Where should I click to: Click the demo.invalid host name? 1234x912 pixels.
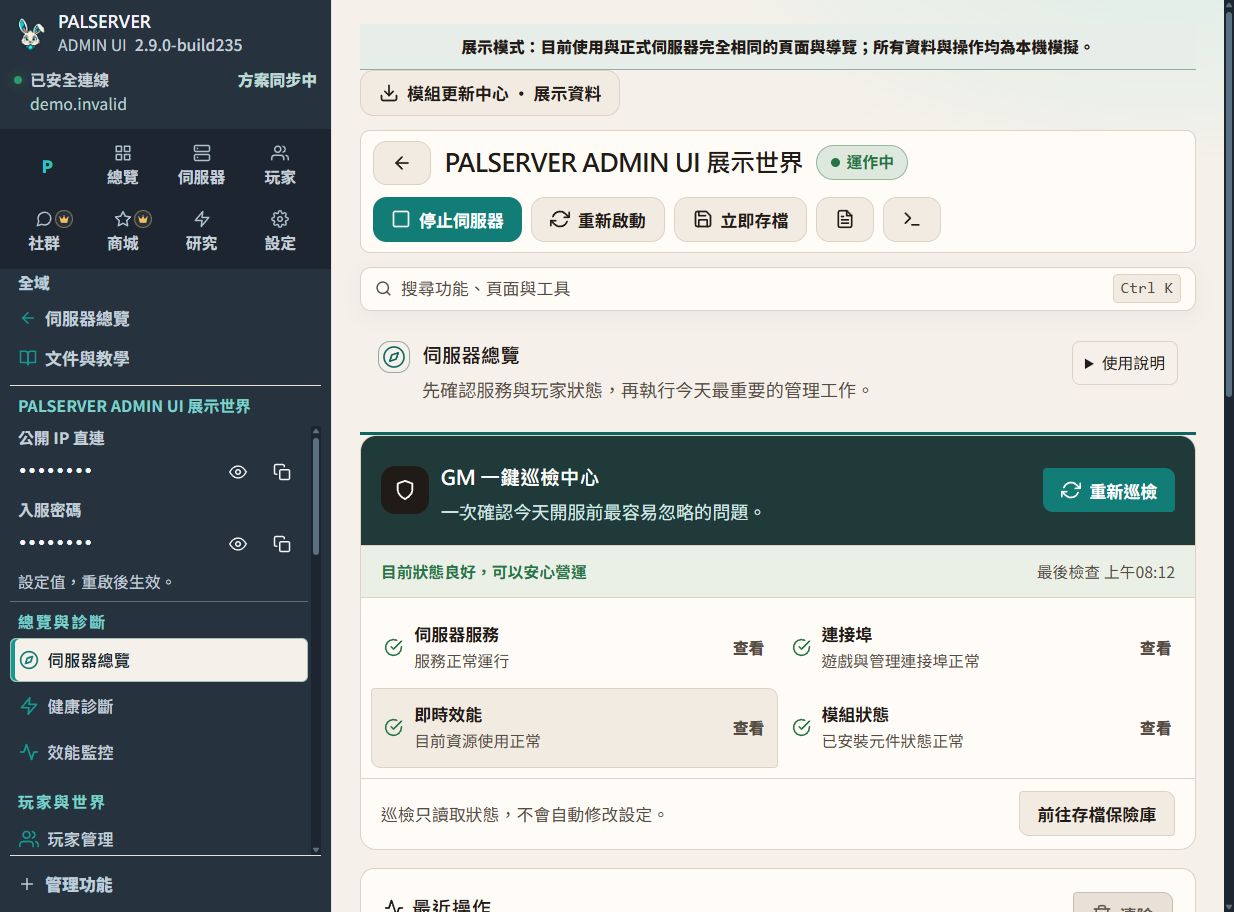[78, 104]
